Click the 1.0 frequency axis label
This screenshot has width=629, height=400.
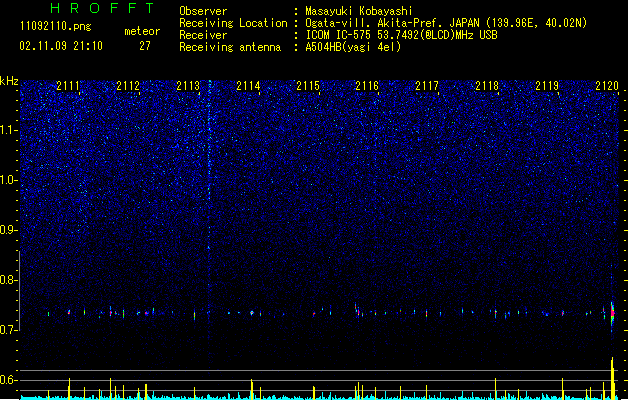pyautogui.click(x=9, y=180)
